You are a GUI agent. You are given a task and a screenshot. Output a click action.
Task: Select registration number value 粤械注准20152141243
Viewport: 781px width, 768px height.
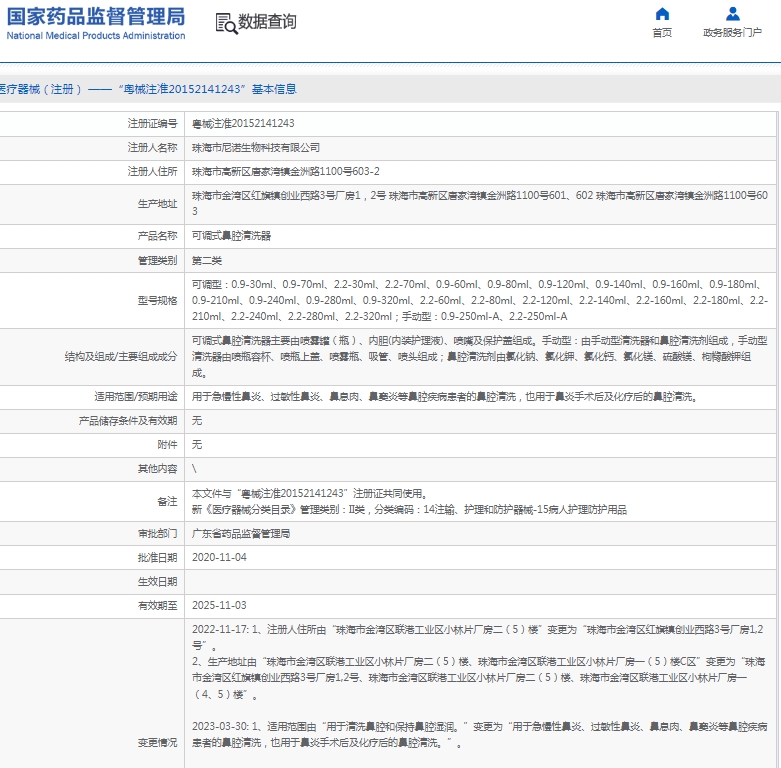click(243, 123)
